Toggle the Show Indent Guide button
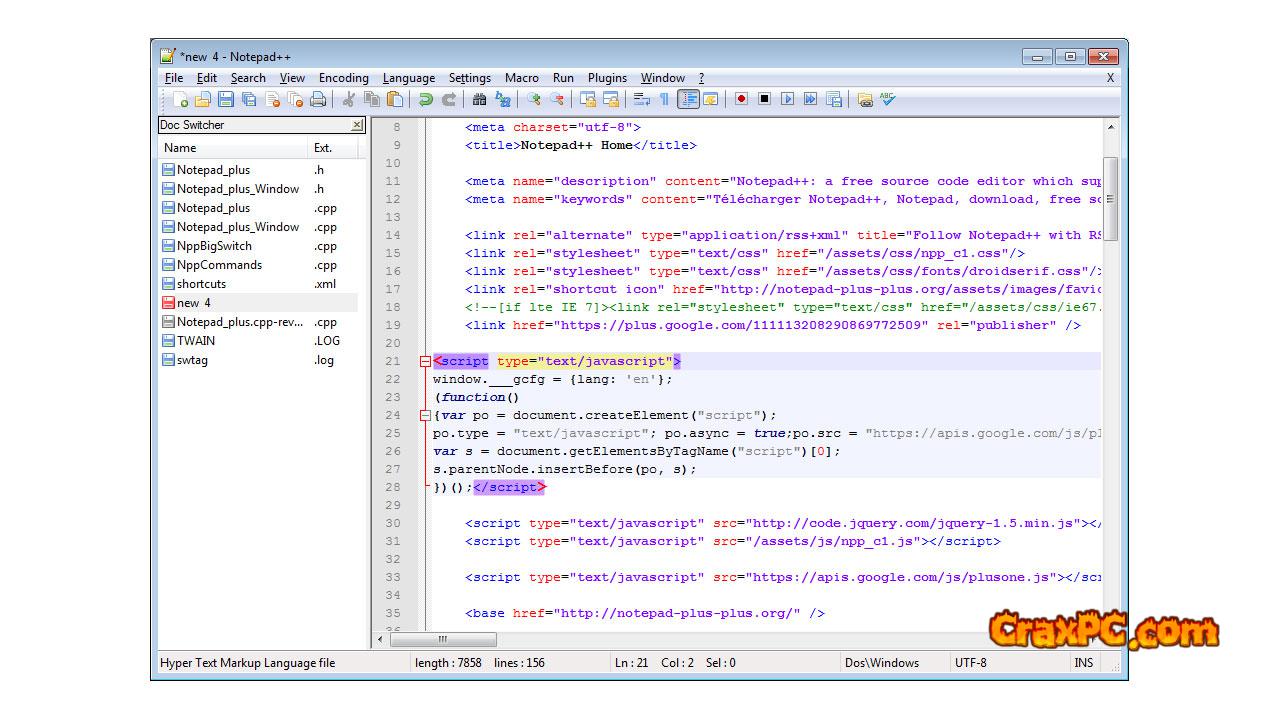Image resolution: width=1280 pixels, height=720 pixels. click(688, 99)
